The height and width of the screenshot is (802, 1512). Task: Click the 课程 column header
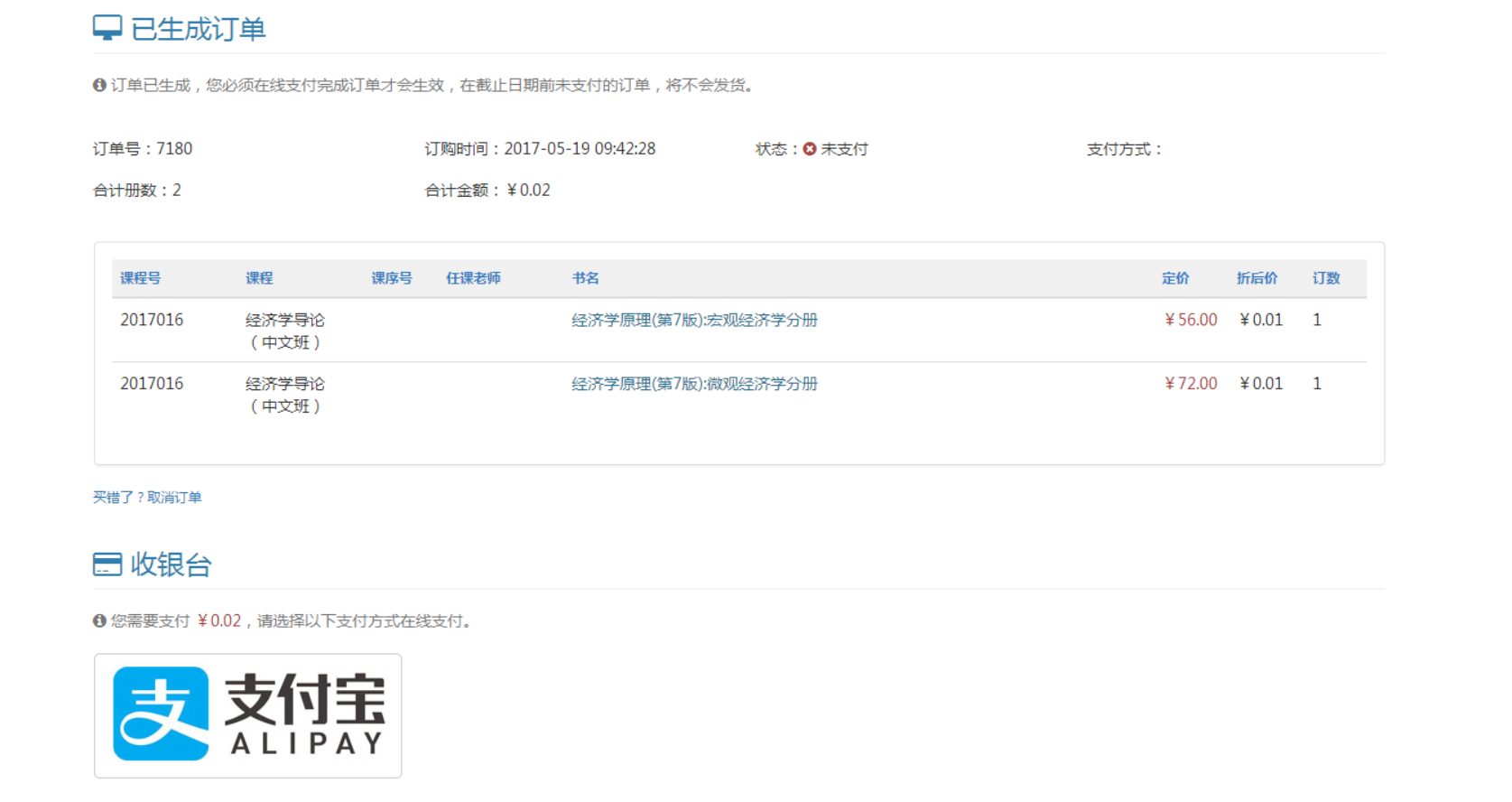(259, 278)
